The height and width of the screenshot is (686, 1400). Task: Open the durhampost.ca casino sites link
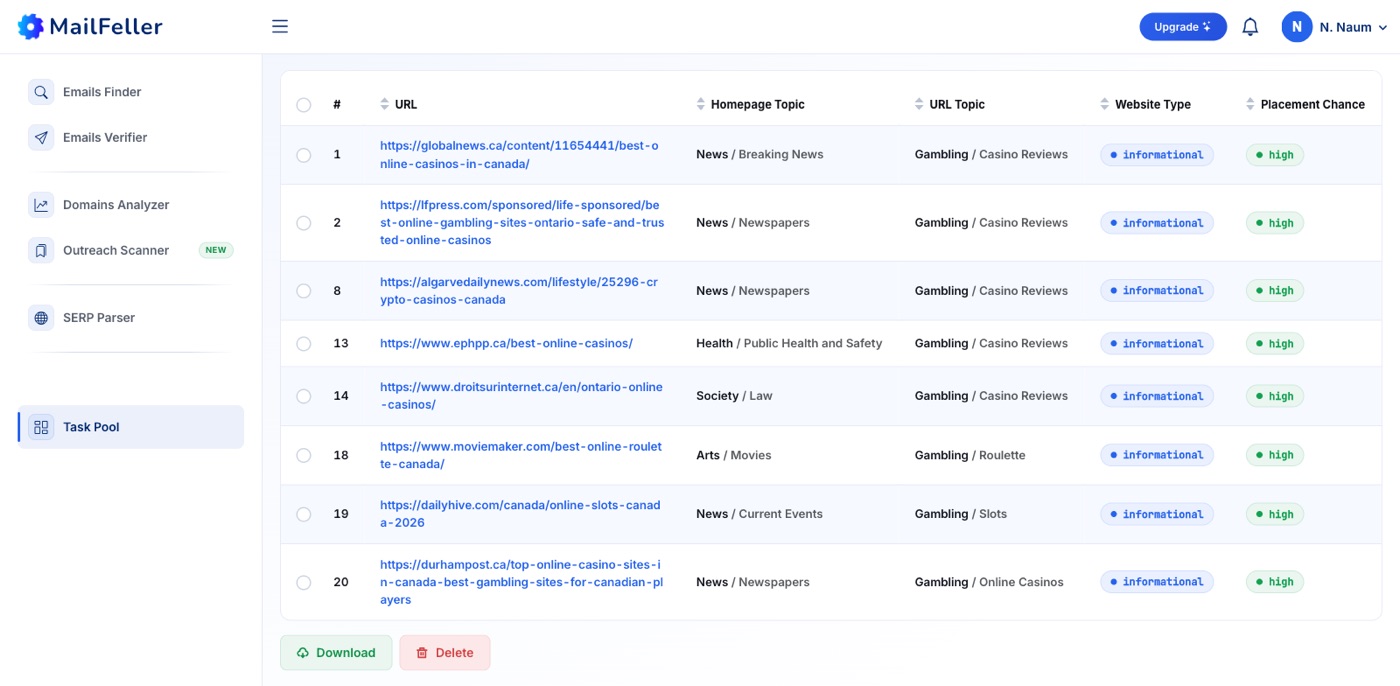[x=521, y=582]
